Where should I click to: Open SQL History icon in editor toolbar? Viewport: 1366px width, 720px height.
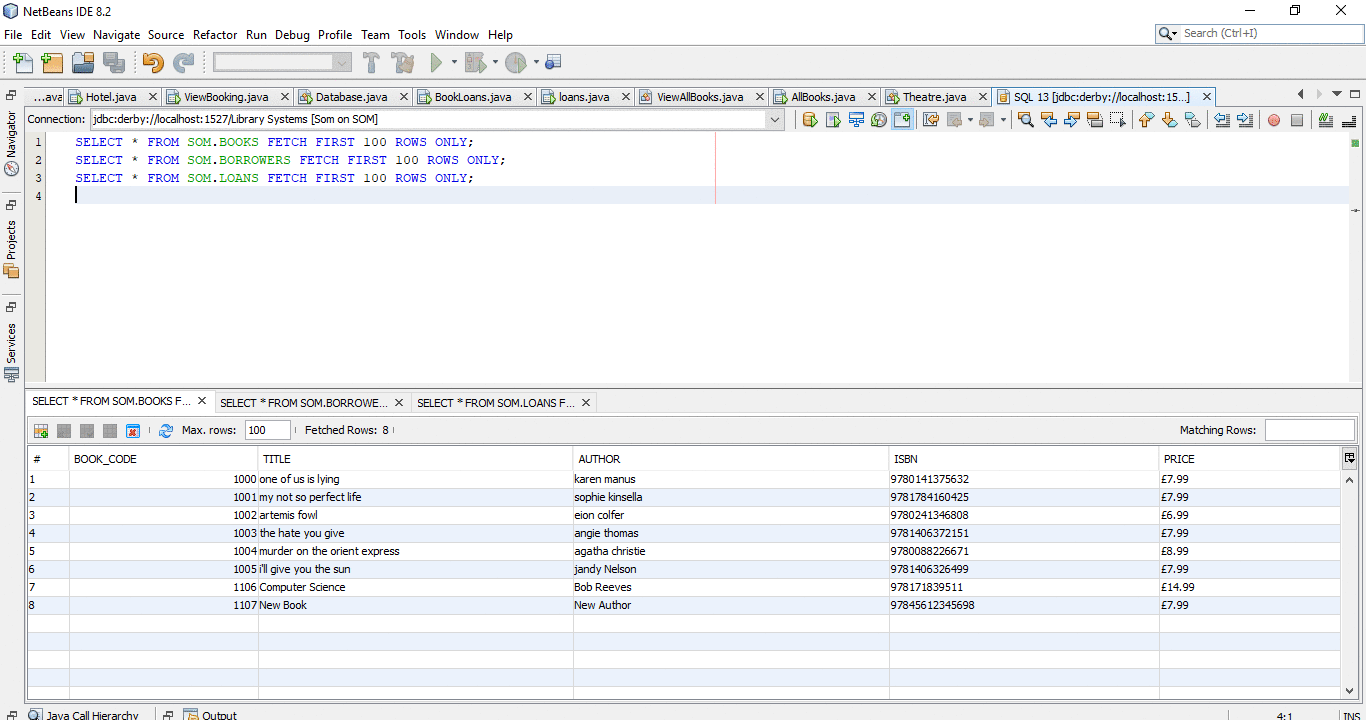point(879,120)
